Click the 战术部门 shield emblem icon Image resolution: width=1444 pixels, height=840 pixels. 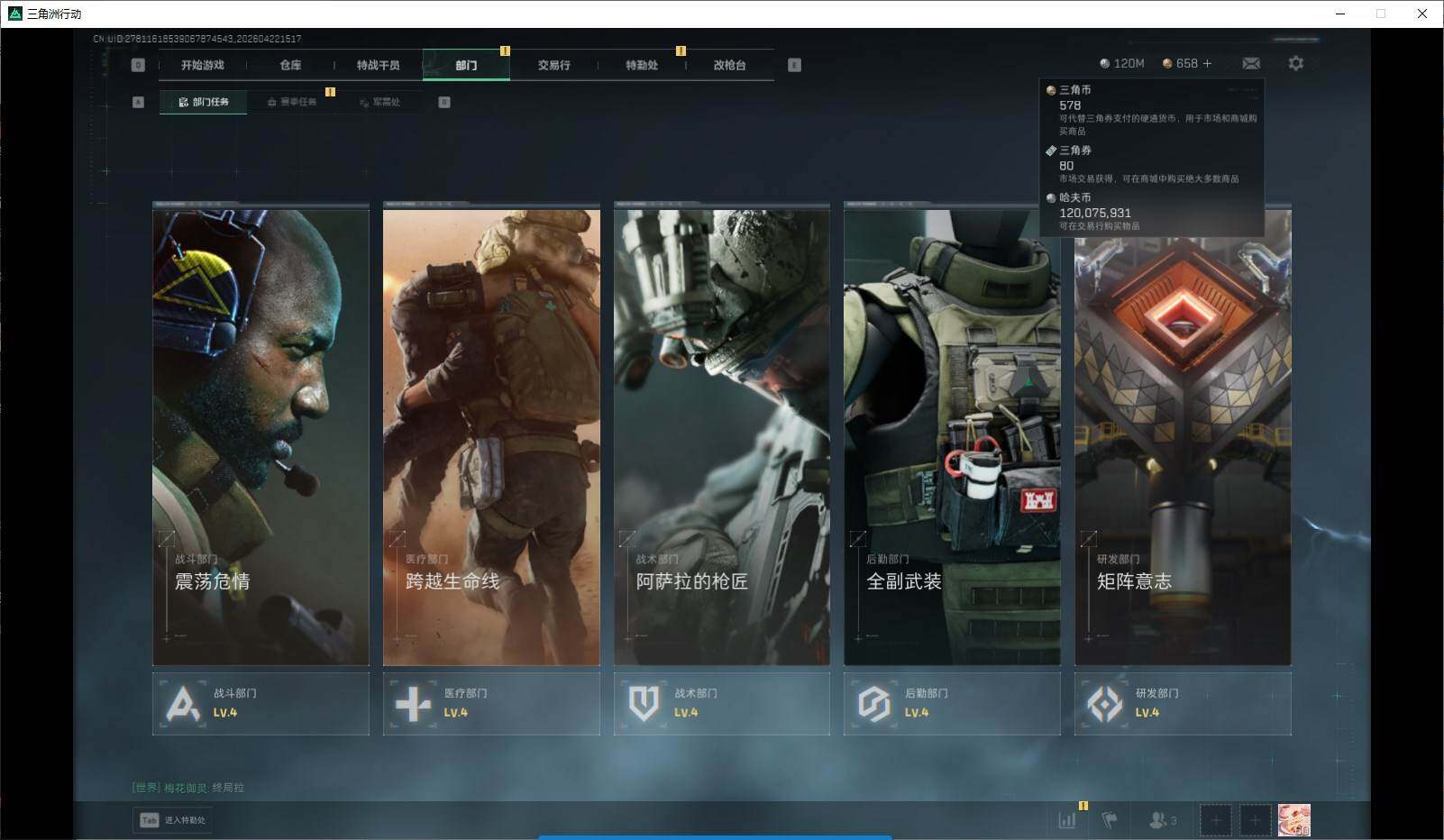point(644,703)
